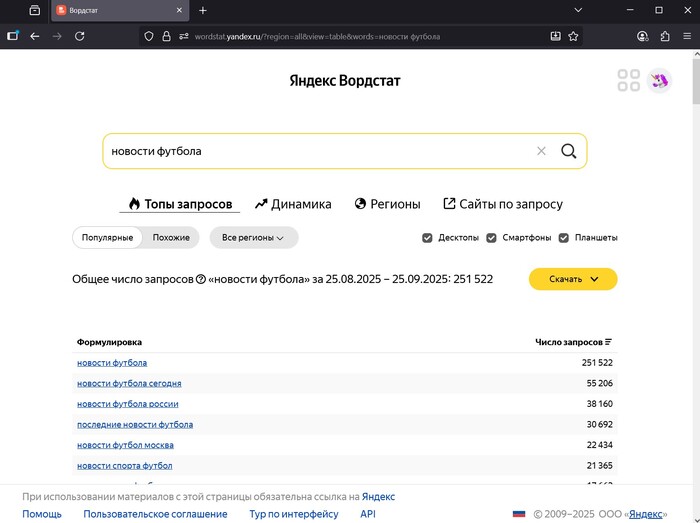
Task: Open the Скачать download dropdown
Action: click(572, 279)
